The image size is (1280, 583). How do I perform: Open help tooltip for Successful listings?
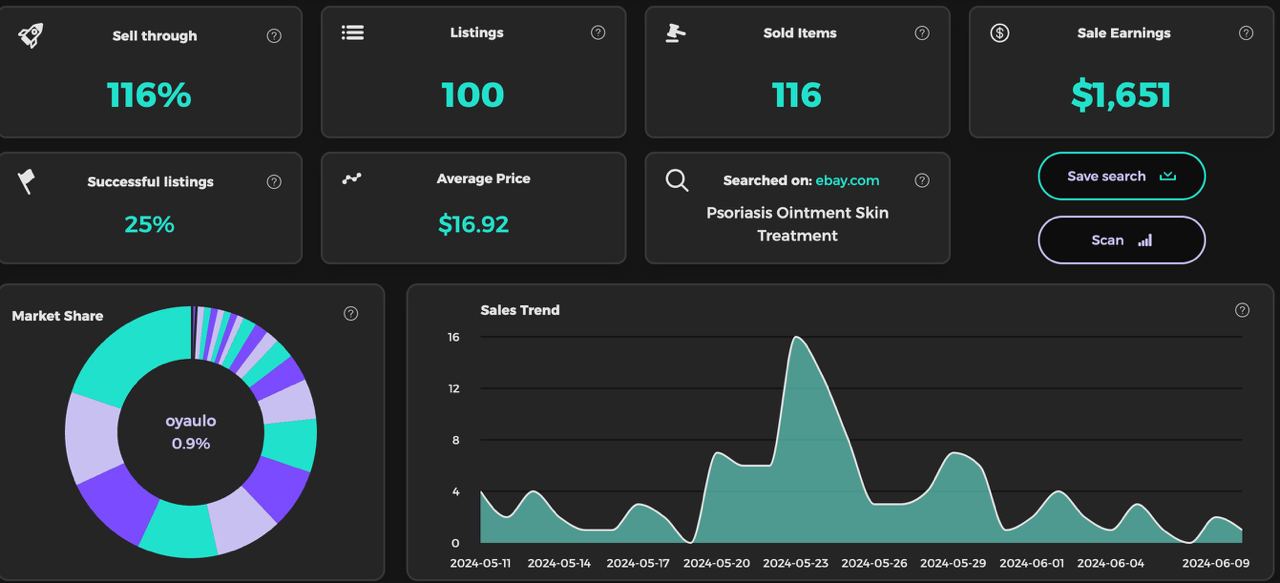[x=274, y=182]
